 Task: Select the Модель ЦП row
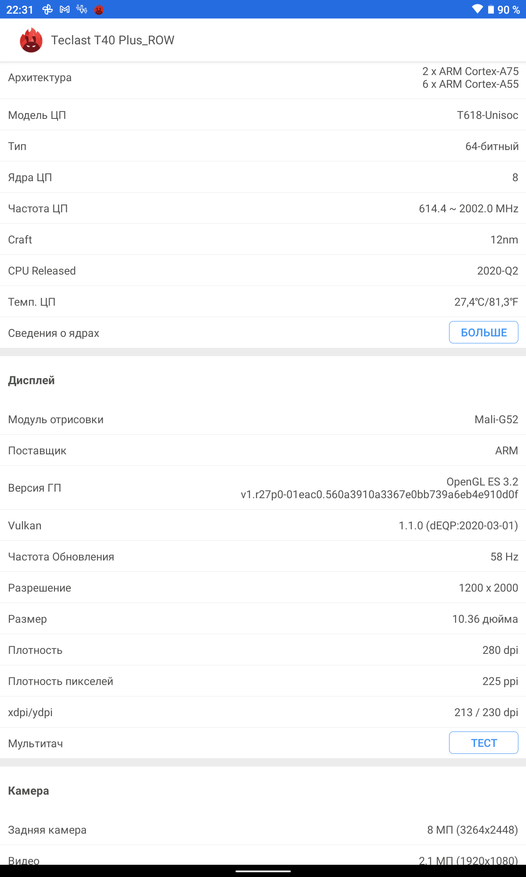[263, 115]
